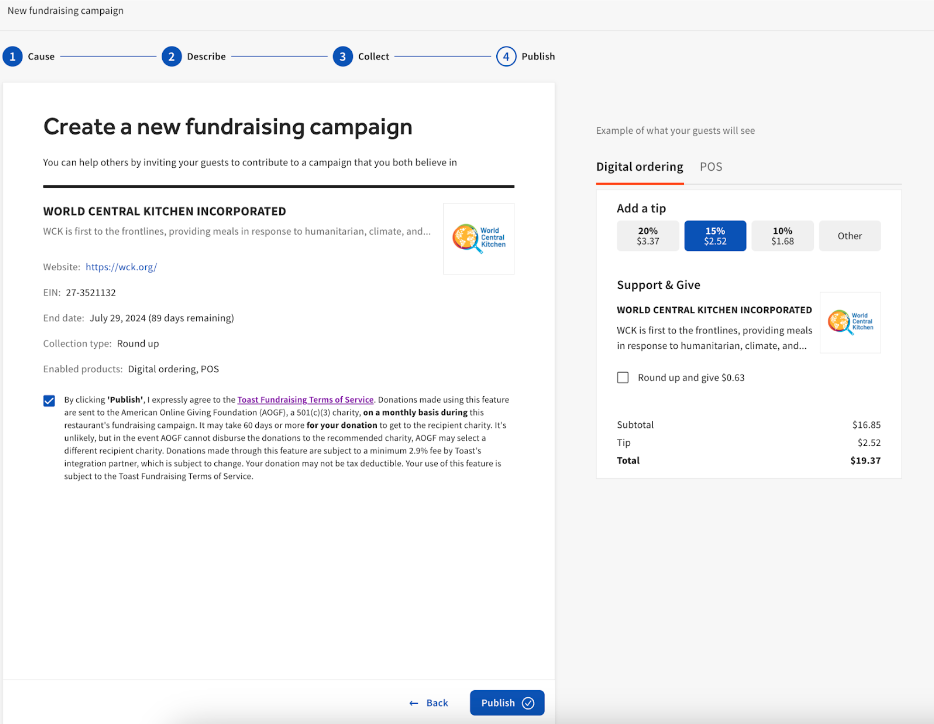Select the Digital ordering tab
Viewport: 934px width, 724px height.
coord(639,167)
